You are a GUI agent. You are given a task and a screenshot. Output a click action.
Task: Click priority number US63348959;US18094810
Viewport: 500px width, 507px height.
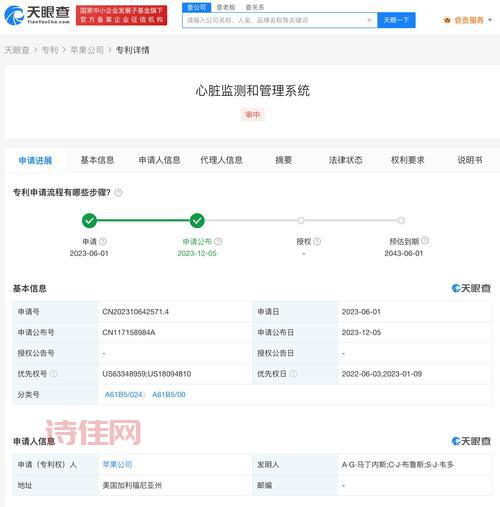[x=147, y=374]
